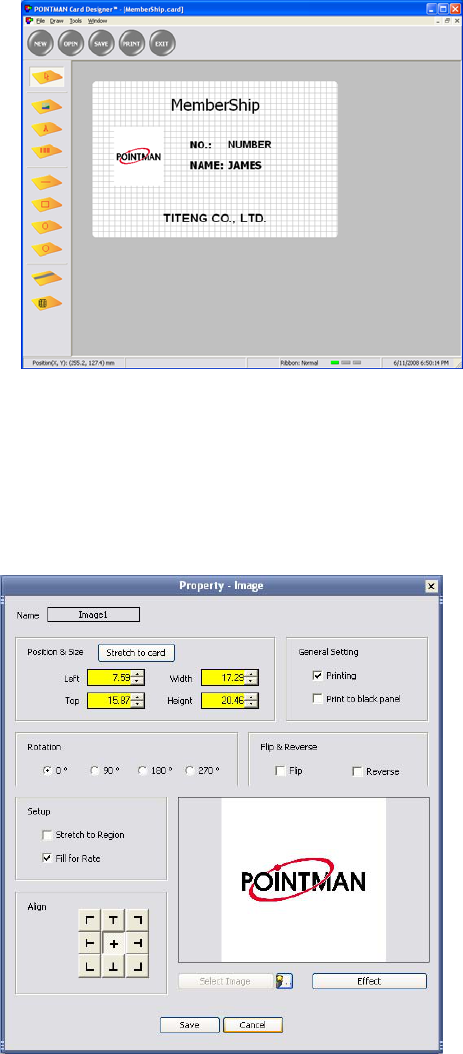This screenshot has width=463, height=1054.
Task: Align image to top-left corner
Action: [90, 921]
